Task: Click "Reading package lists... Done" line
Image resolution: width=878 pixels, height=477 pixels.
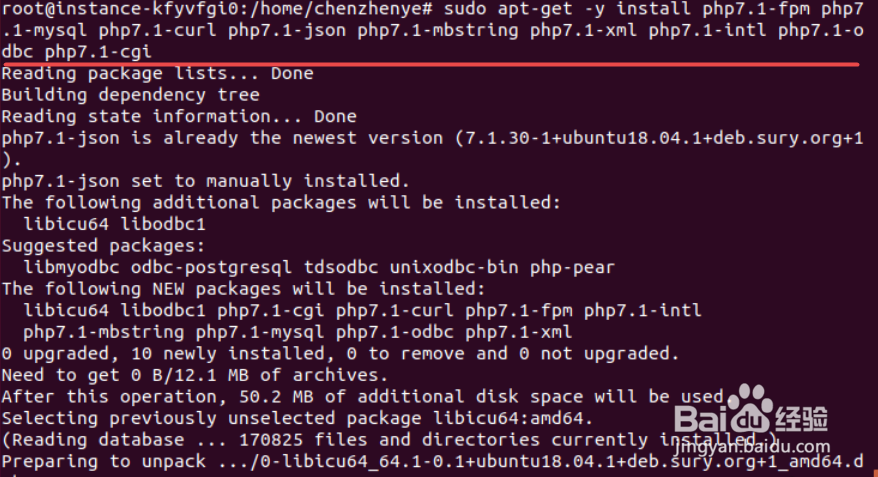Action: pos(157,73)
